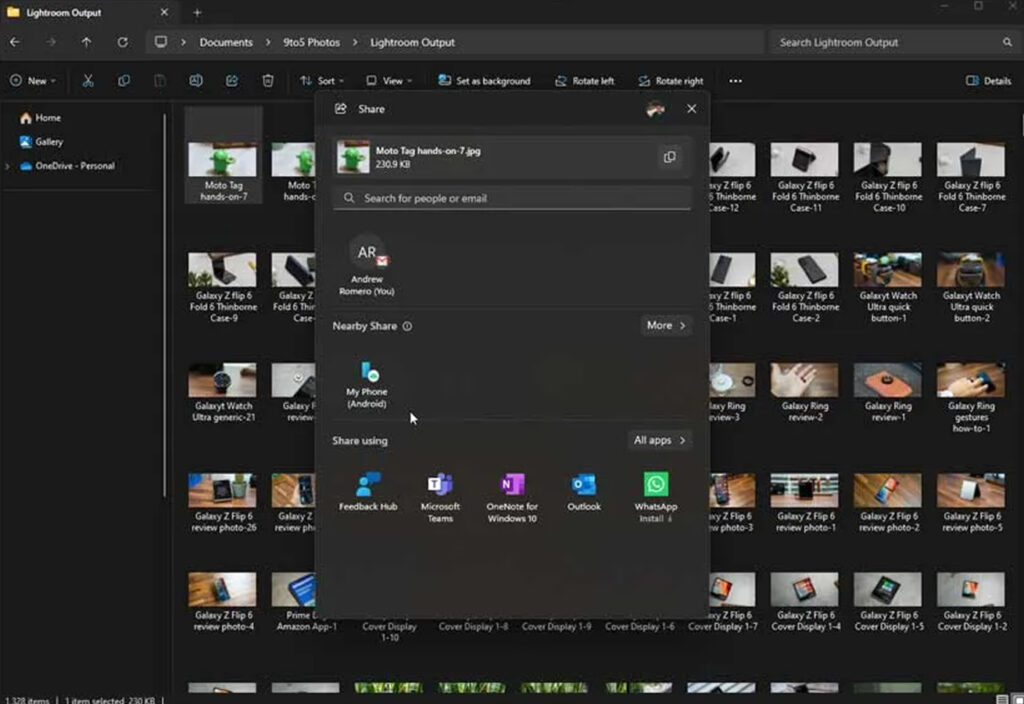Viewport: 1024px width, 704px height.
Task: Open Gallery in the navigation pane
Action: [41, 142]
